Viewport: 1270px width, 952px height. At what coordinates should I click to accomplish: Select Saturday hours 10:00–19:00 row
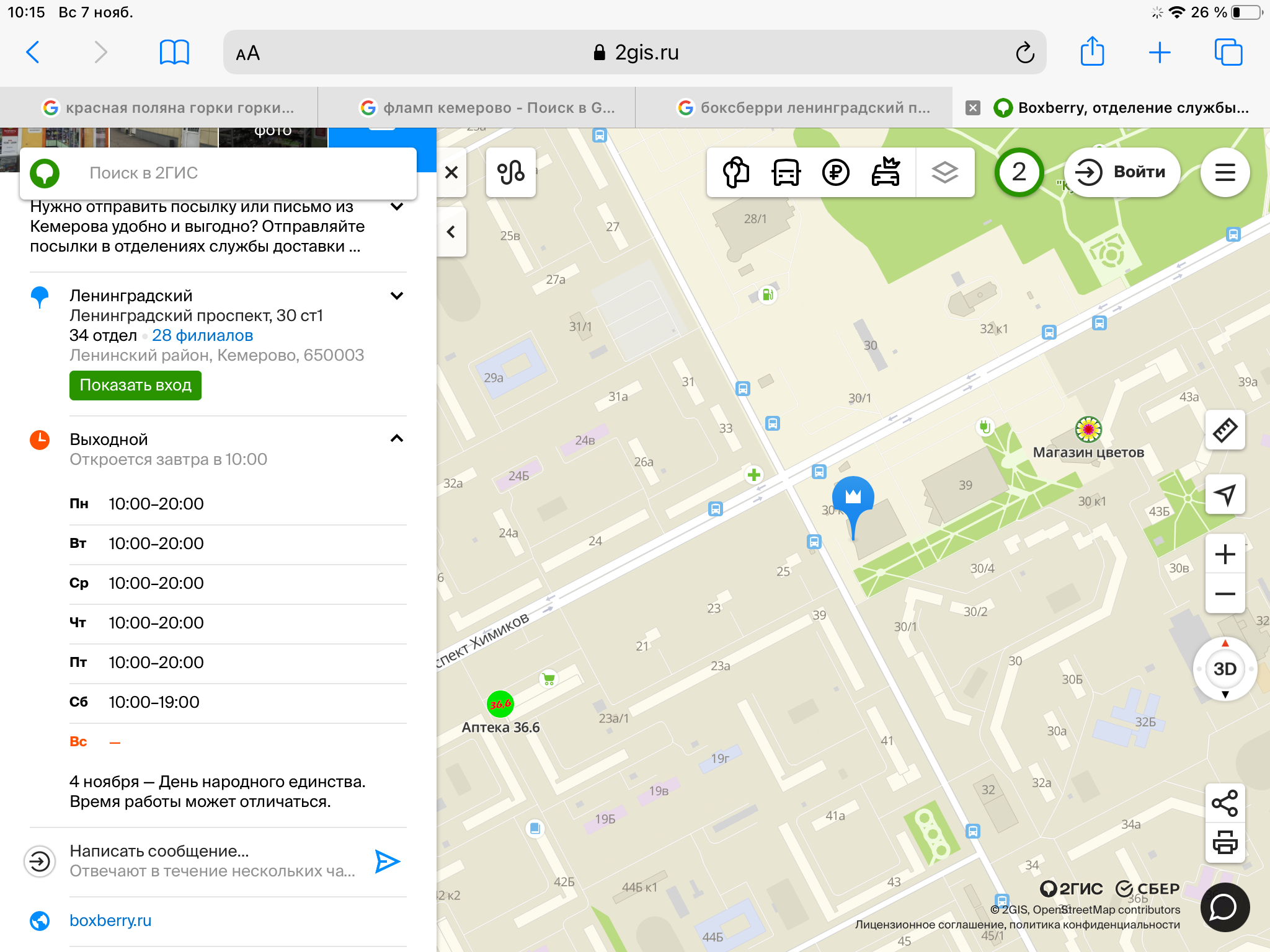pos(238,702)
